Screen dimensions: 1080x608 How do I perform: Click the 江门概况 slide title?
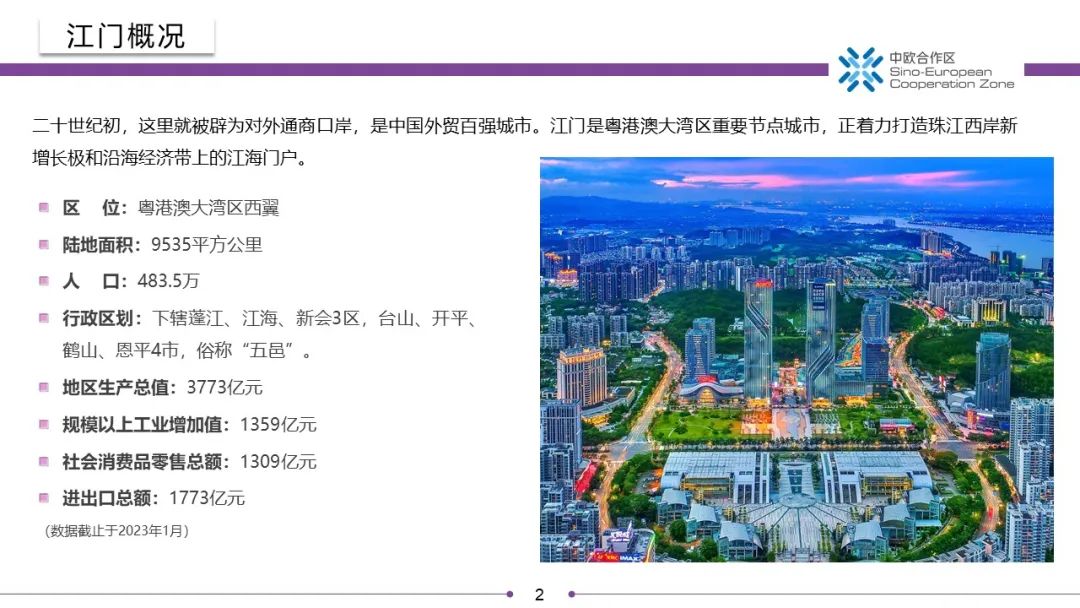coord(126,37)
